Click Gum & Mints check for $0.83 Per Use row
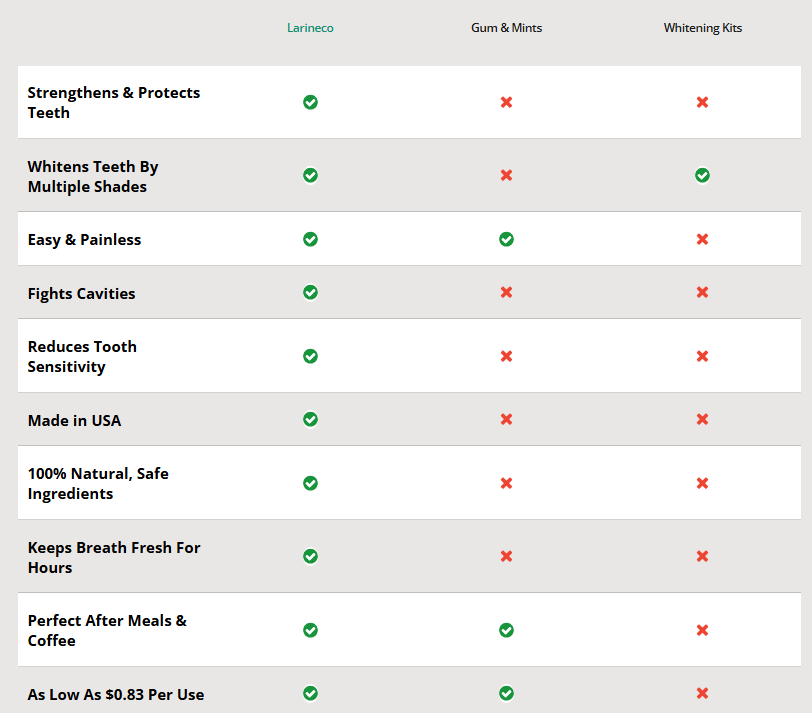Screen dimensions: 812x713 506,693
